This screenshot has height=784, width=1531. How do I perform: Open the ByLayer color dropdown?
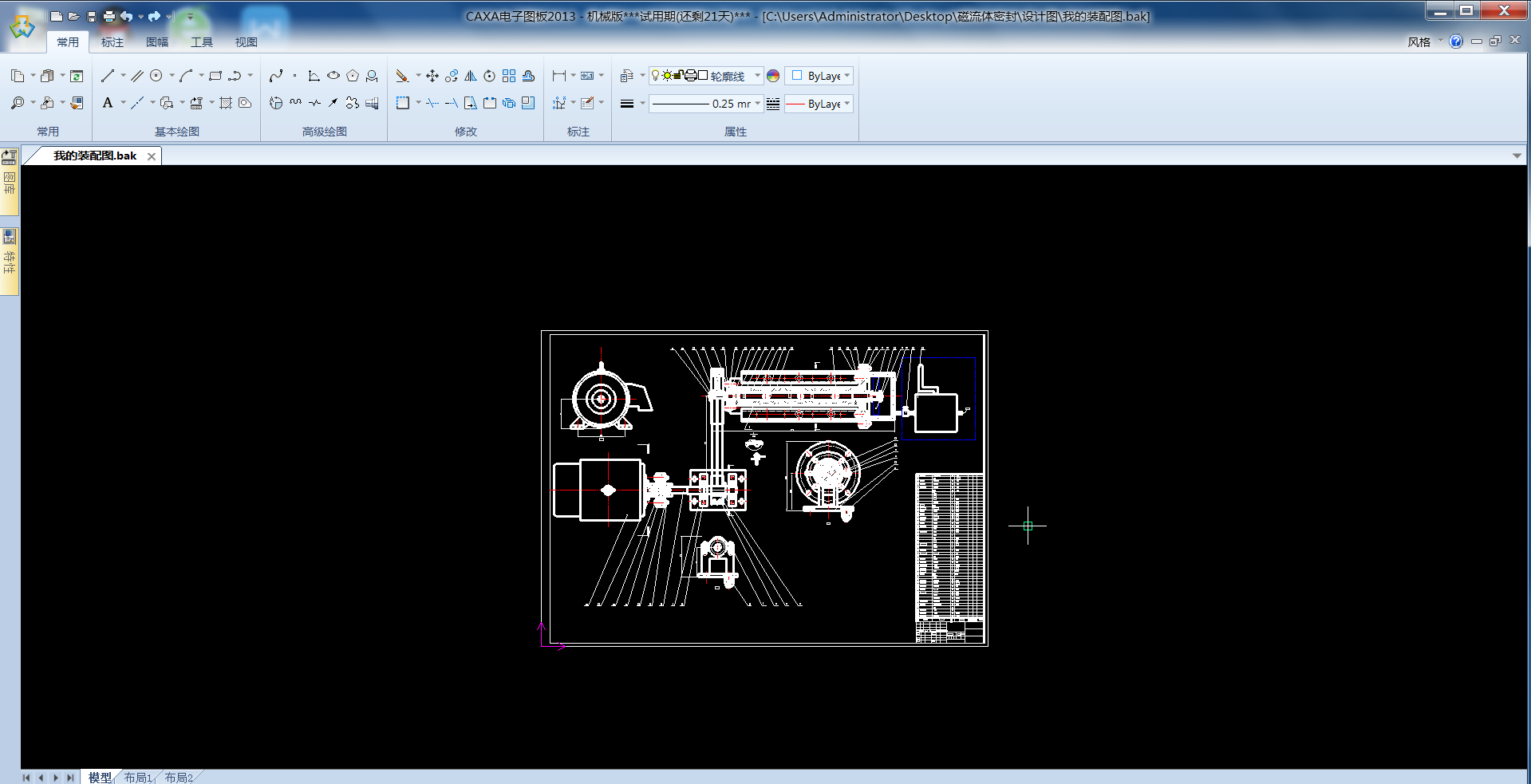pyautogui.click(x=846, y=76)
